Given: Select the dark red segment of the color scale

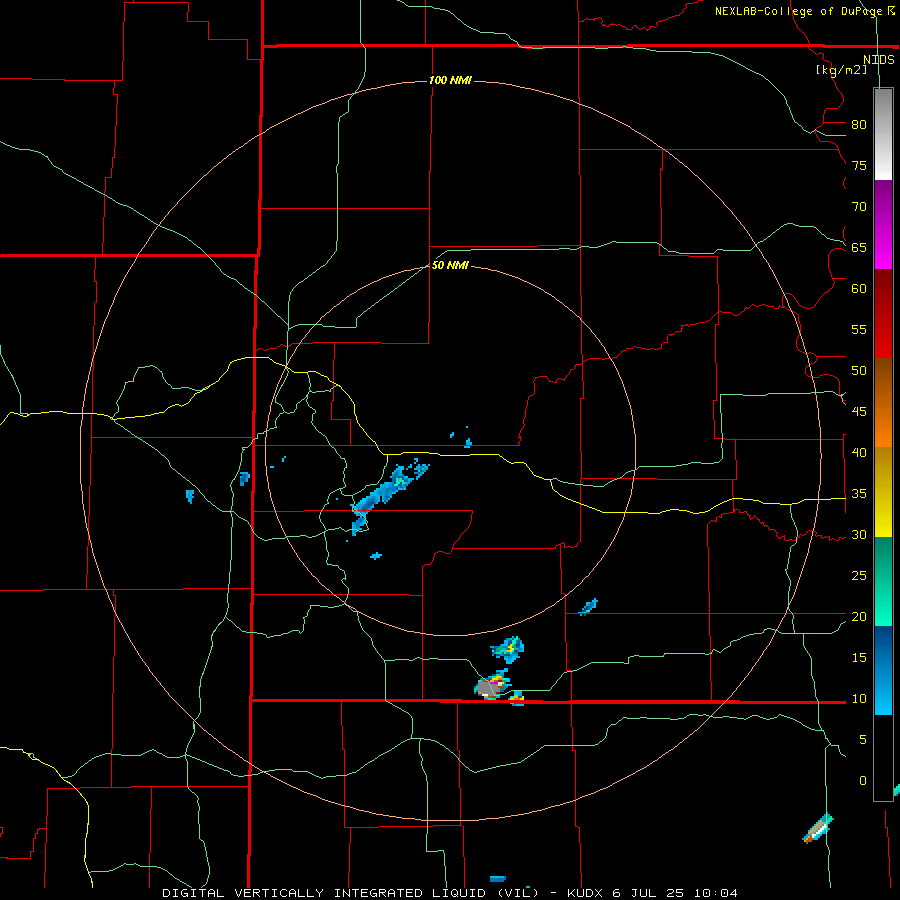Looking at the screenshot, I should click(883, 313).
